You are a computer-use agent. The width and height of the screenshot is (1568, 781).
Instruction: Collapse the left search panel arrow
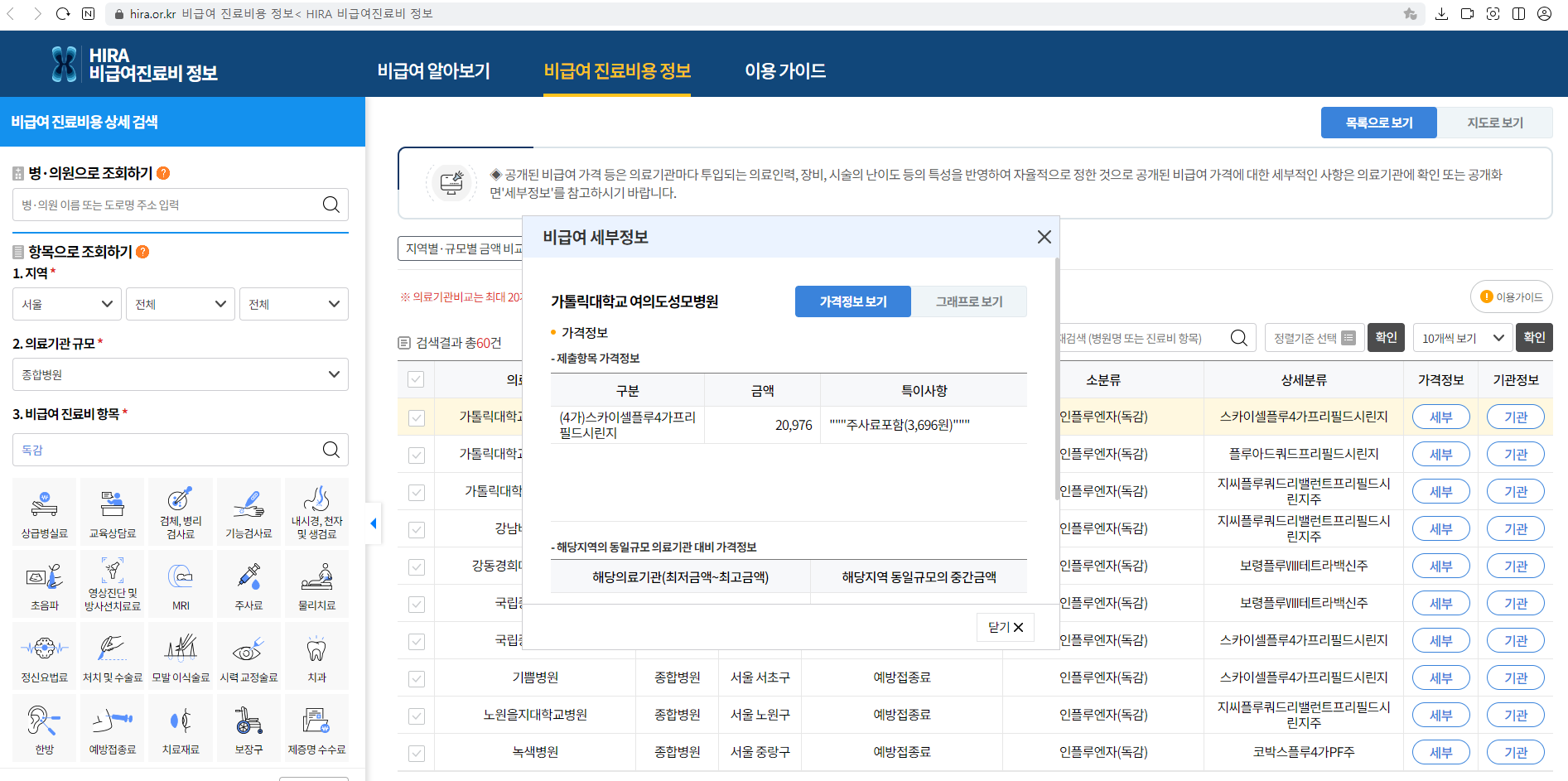pos(373,523)
